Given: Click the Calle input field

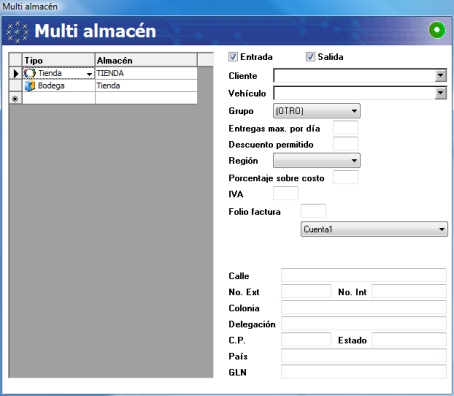Looking at the screenshot, I should point(364,275).
